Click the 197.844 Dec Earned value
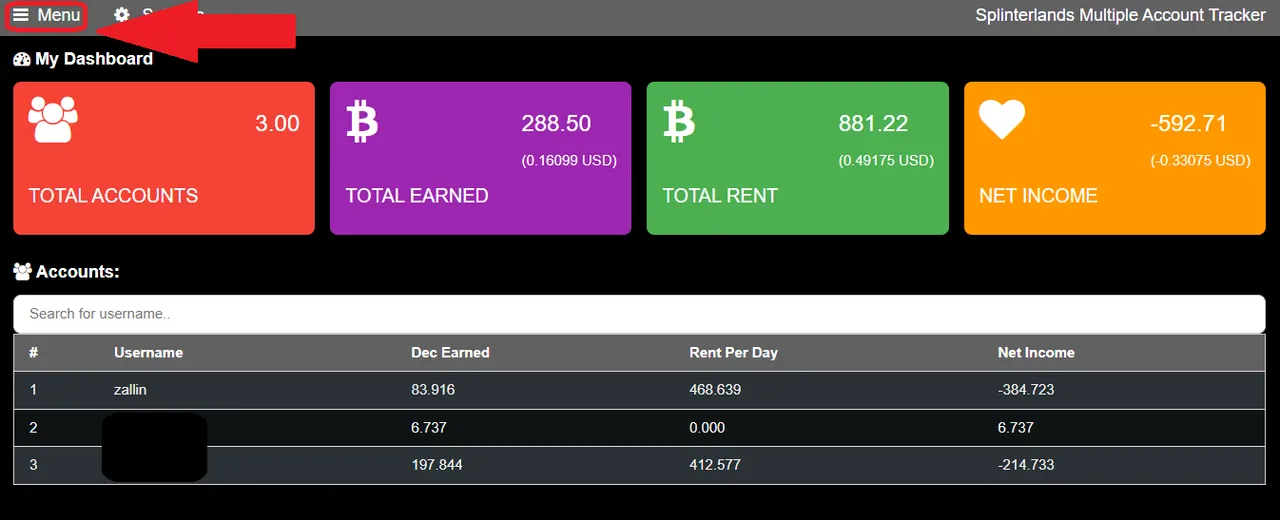The image size is (1280, 520). [437, 465]
